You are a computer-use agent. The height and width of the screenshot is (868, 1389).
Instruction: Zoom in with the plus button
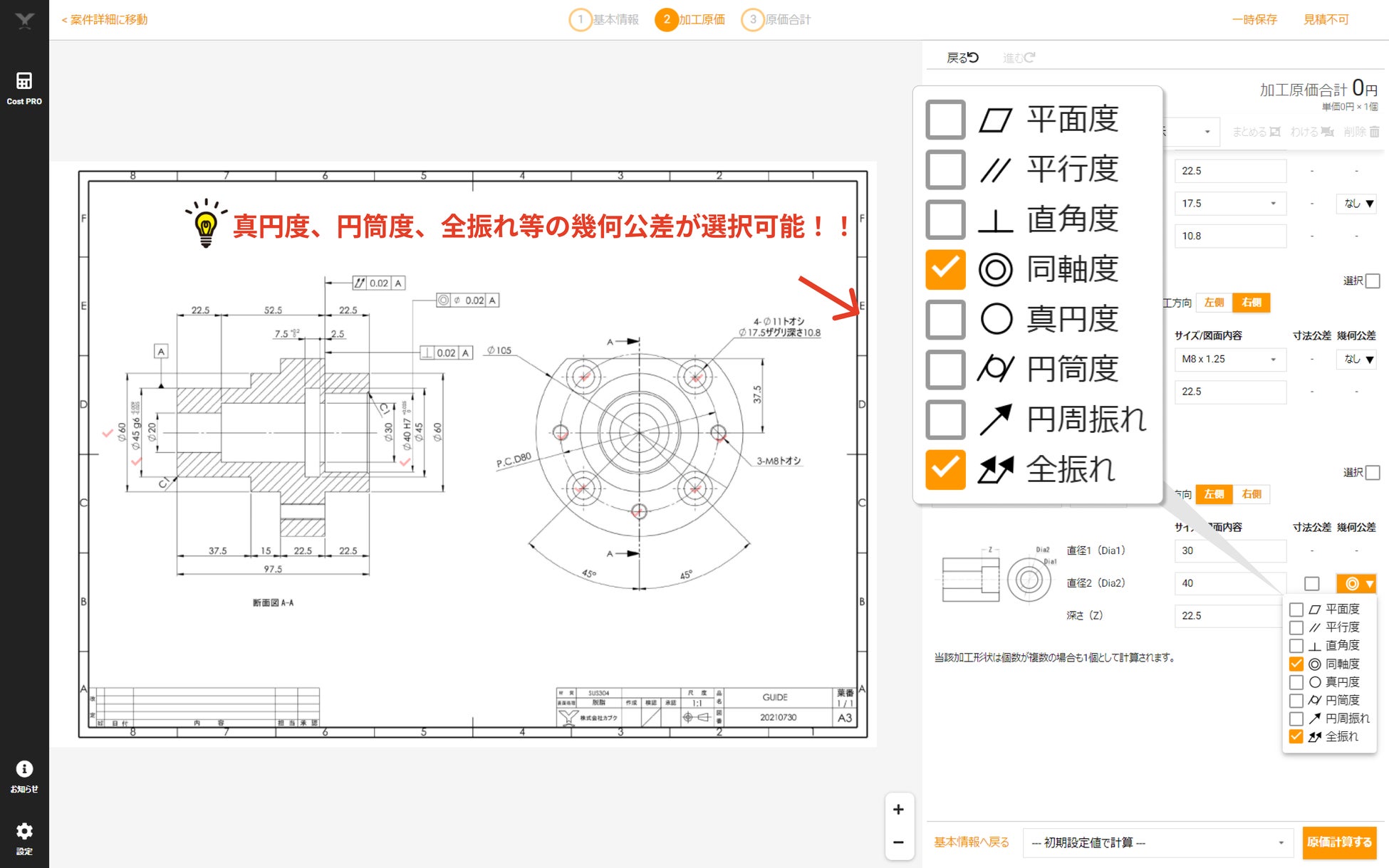pyautogui.click(x=898, y=810)
